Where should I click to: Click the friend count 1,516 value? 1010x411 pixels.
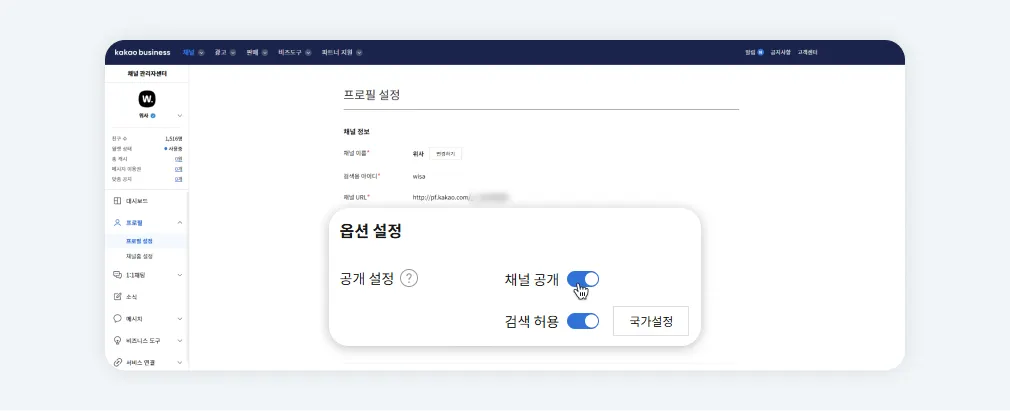tap(173, 139)
